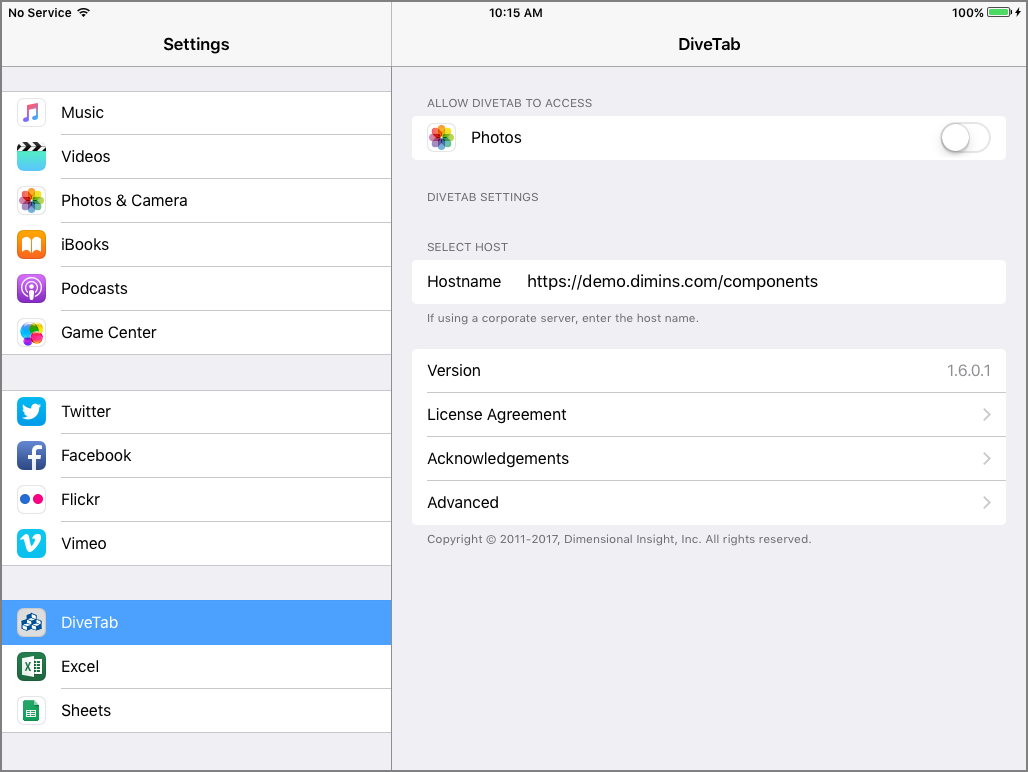Open Flickr settings row
The height and width of the screenshot is (772, 1028).
(197, 499)
